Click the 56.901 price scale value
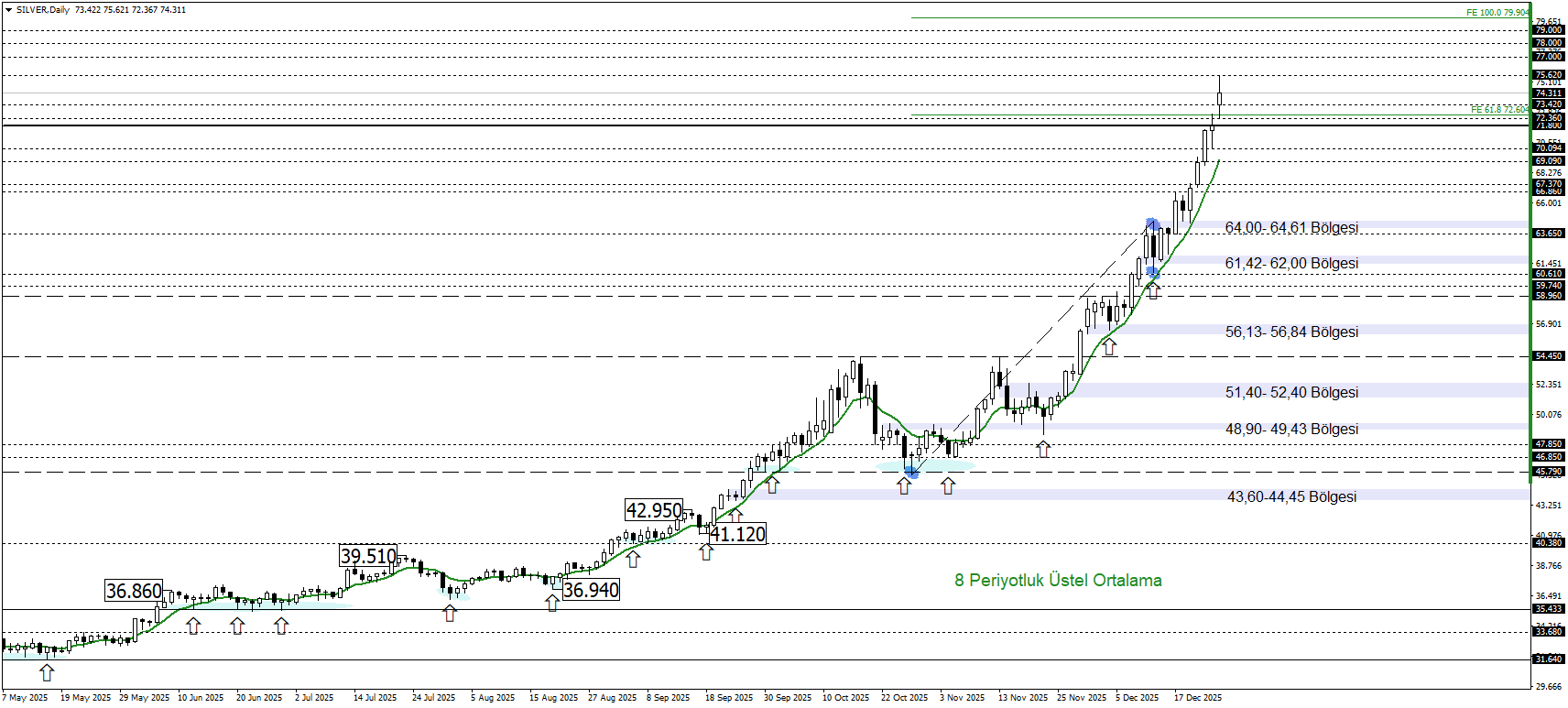The height and width of the screenshot is (708, 1568). coord(1549,323)
